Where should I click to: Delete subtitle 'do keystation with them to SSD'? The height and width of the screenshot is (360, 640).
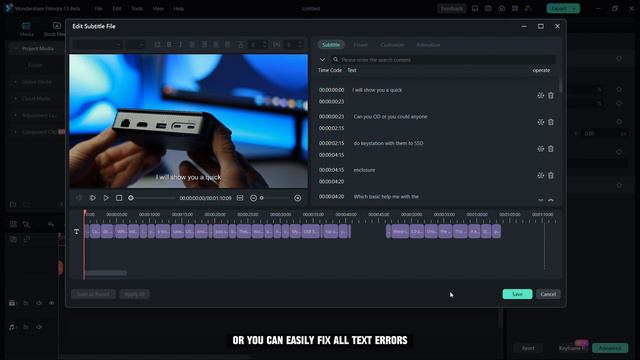551,149
